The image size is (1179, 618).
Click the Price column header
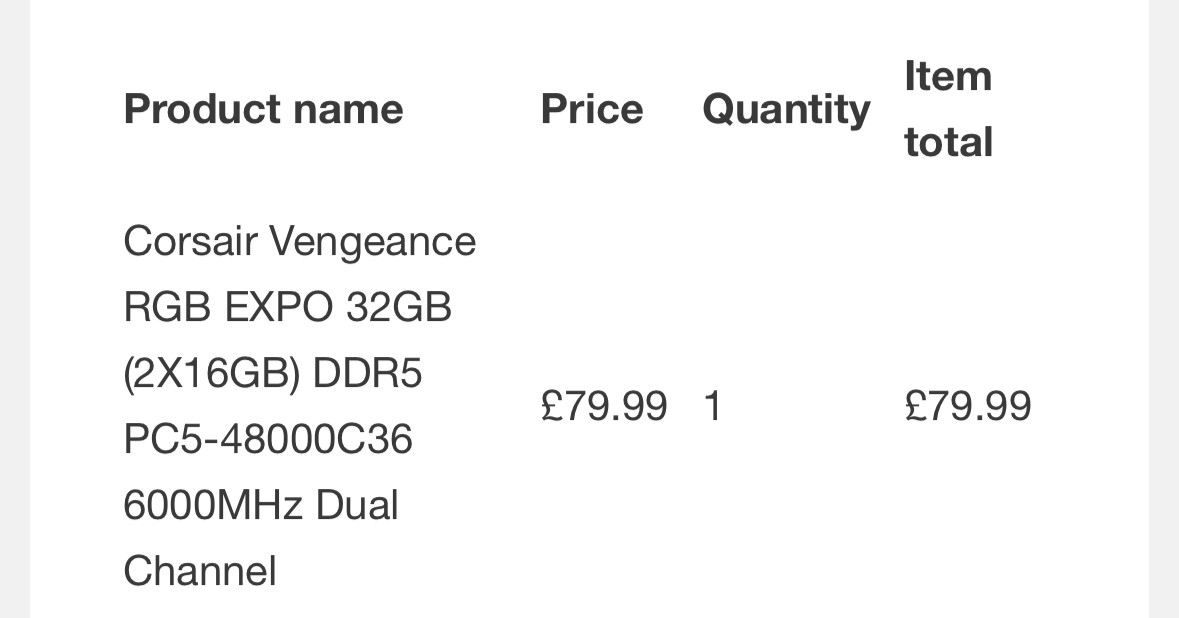(x=591, y=109)
